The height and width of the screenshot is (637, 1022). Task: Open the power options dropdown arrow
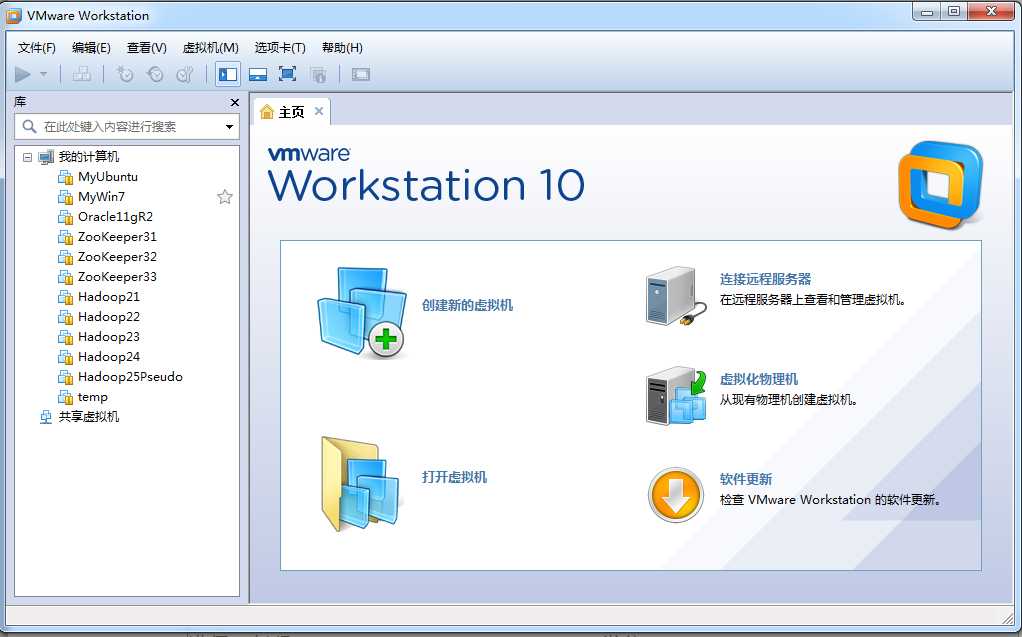point(44,74)
